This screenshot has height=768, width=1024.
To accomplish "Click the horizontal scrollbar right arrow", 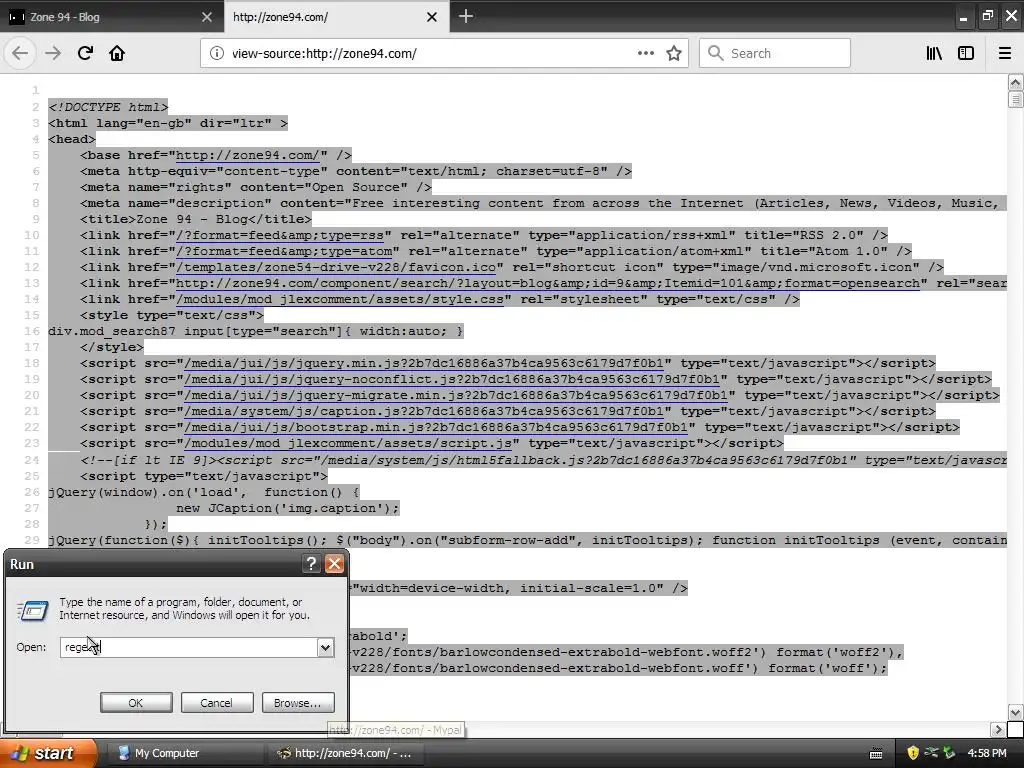I will (x=998, y=729).
